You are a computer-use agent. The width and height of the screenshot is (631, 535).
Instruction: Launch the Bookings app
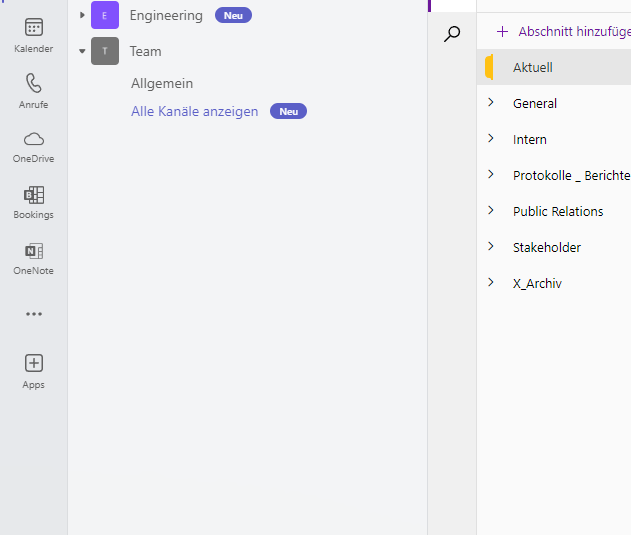pyautogui.click(x=34, y=200)
